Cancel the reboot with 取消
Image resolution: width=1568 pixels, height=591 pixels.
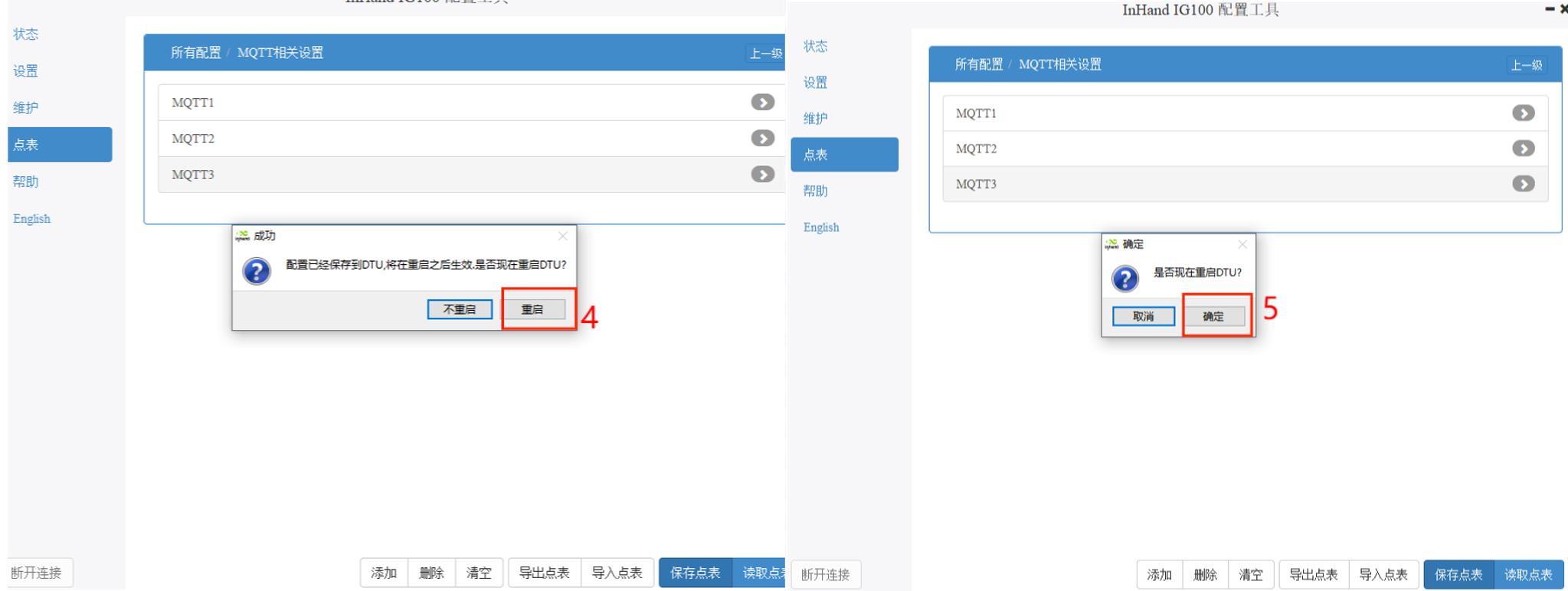[1143, 316]
